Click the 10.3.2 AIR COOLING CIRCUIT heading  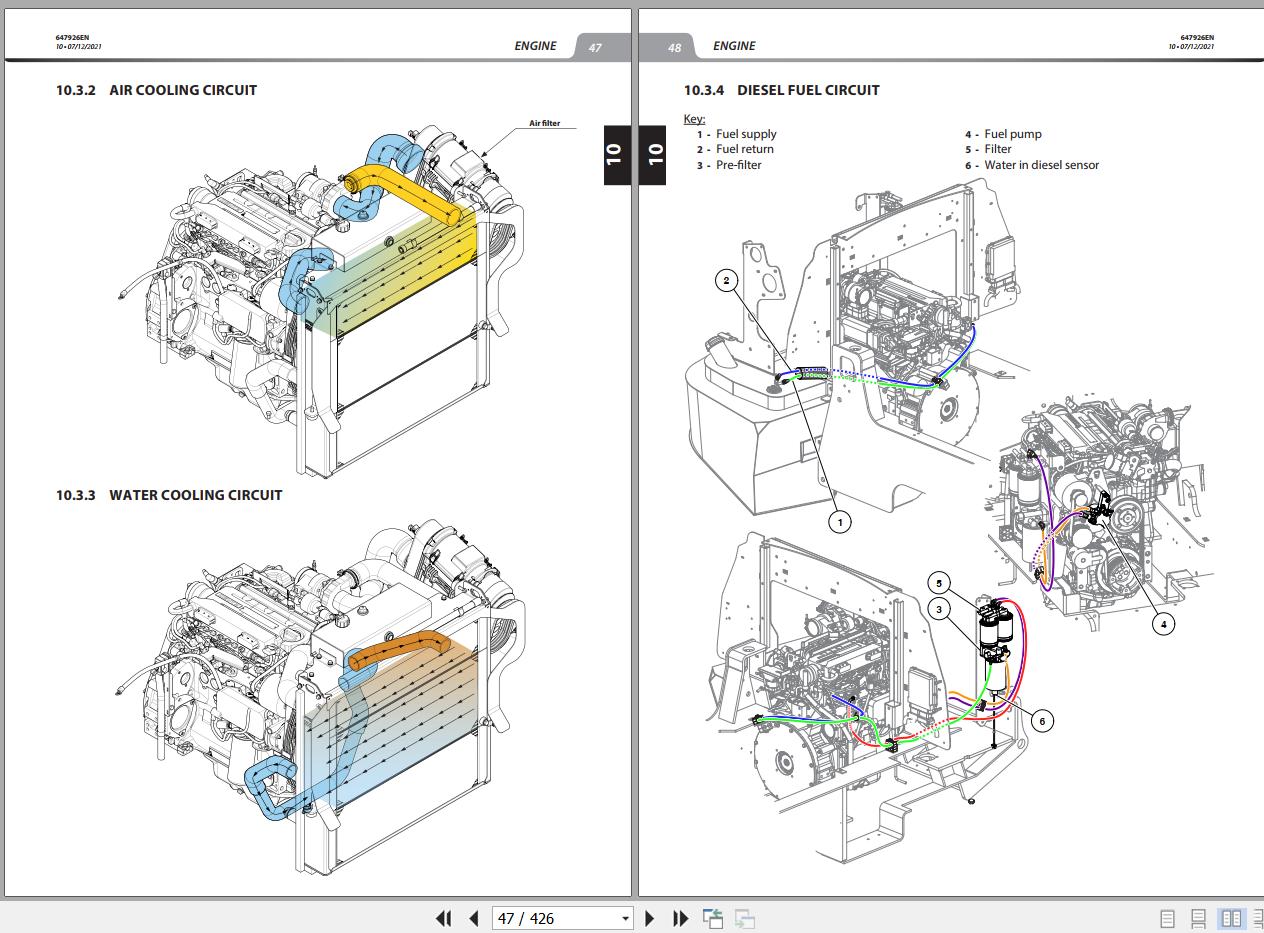point(156,90)
